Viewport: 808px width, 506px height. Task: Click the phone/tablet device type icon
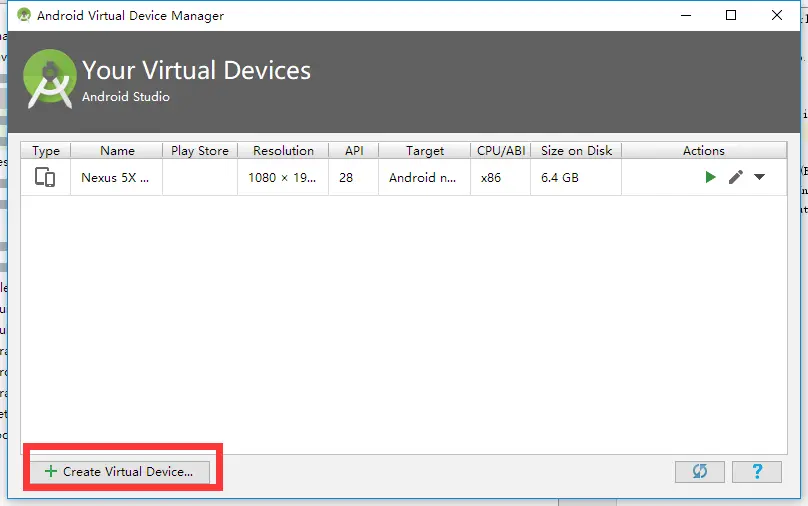[x=45, y=177]
